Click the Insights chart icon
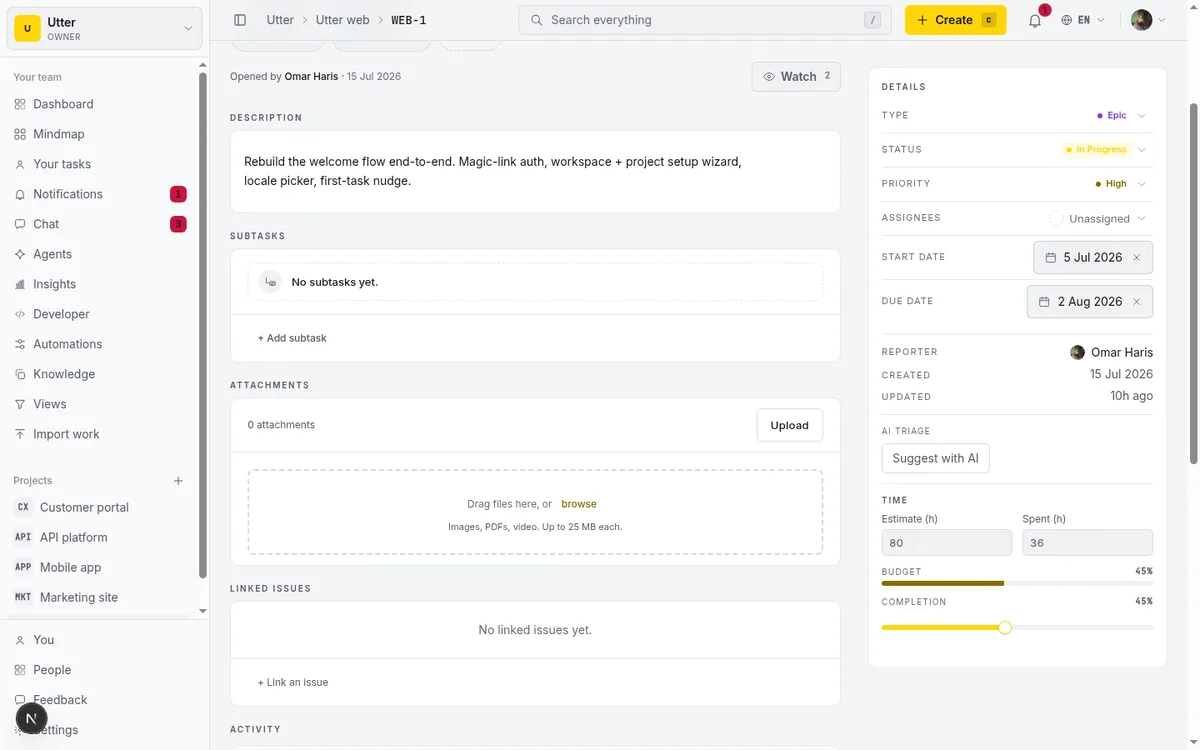 (20, 284)
